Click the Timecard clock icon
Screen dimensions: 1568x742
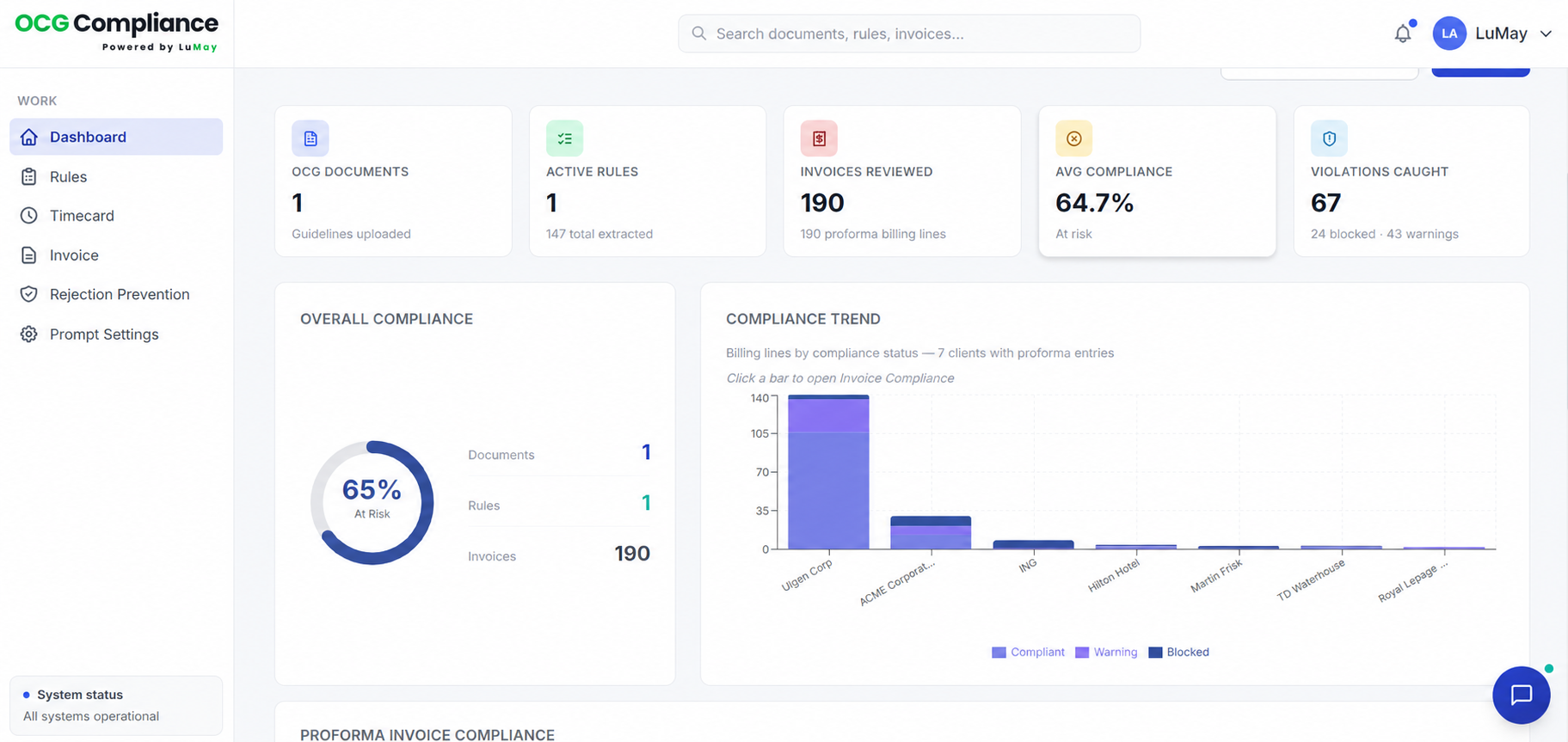pos(29,216)
